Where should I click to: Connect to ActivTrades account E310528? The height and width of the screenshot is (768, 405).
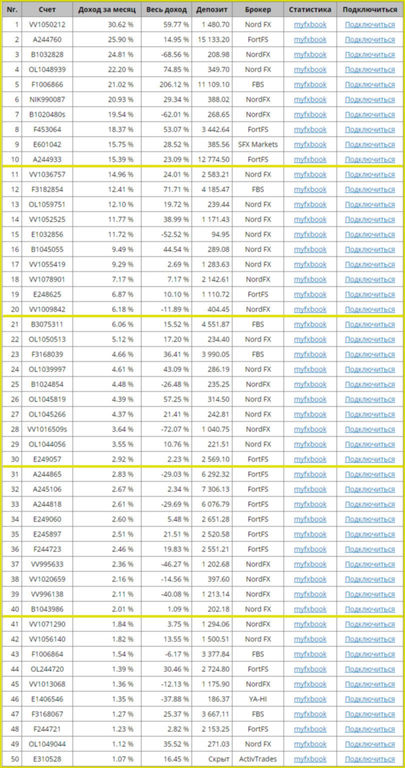[x=370, y=759]
